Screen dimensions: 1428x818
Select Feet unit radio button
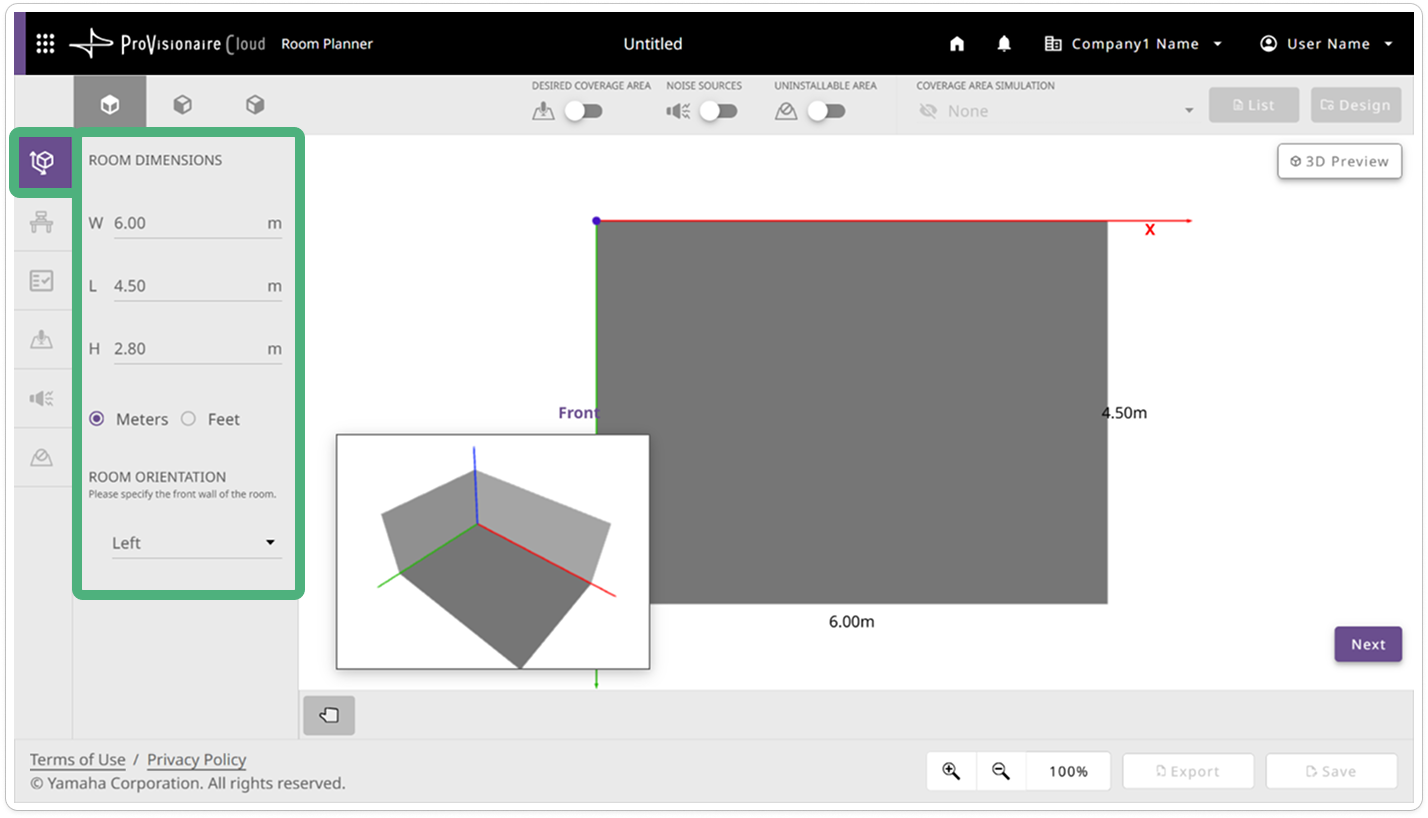188,419
